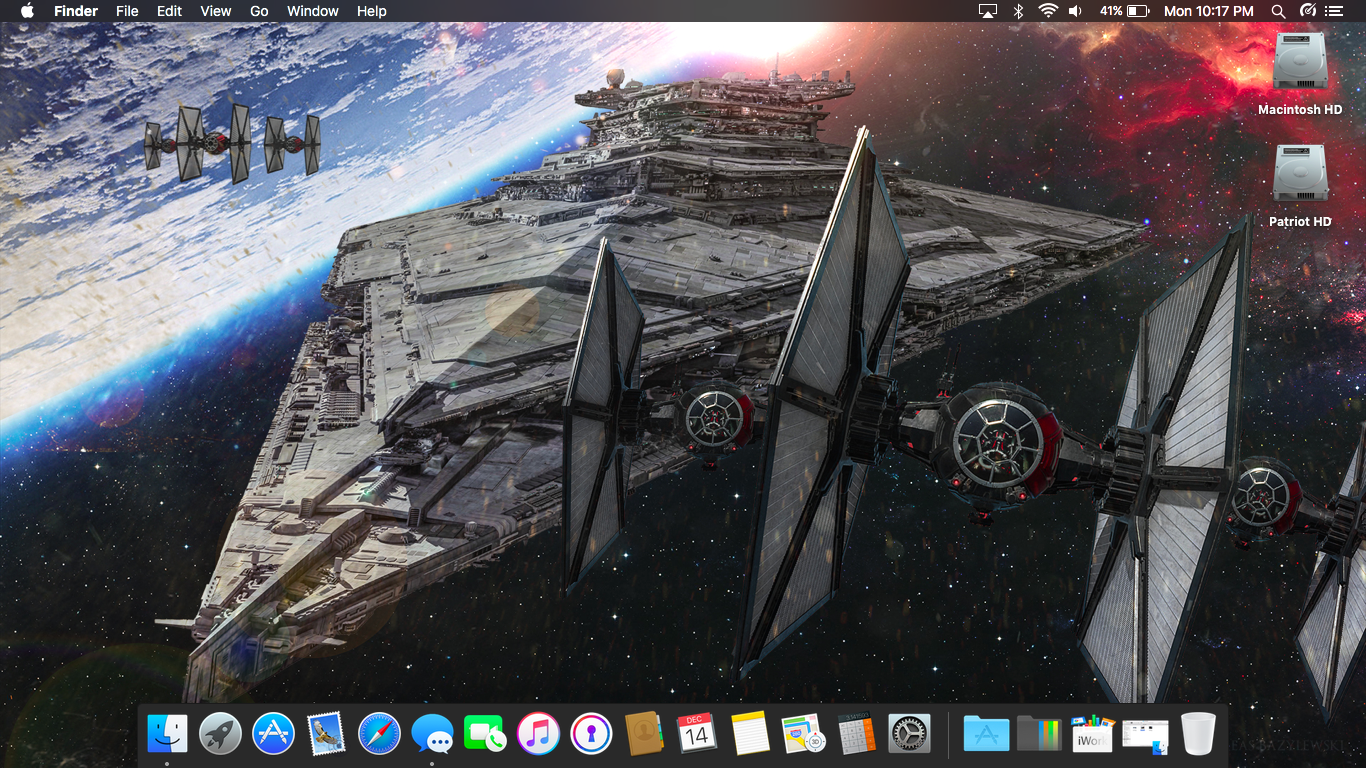Click the gauge icon in the menu bar
Image resolution: width=1366 pixels, height=768 pixels.
pos(1307,11)
